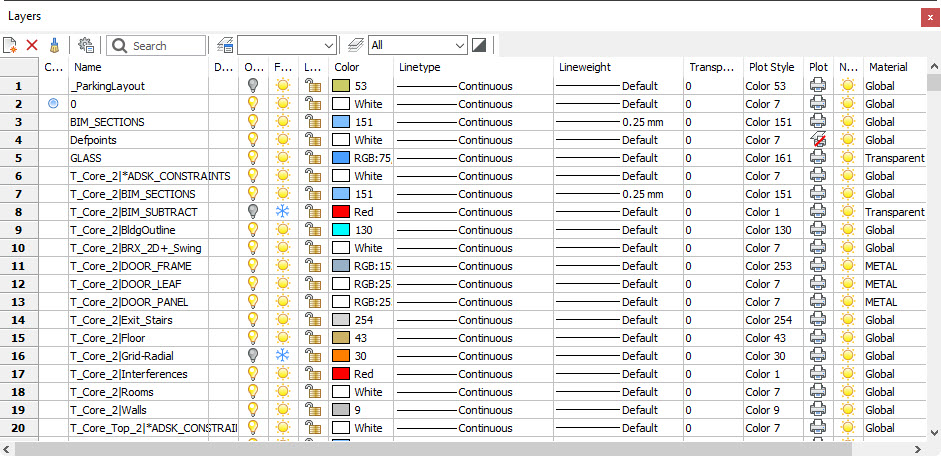Open Color 253 plot style cell
Screen dimensions: 941x456
point(773,266)
